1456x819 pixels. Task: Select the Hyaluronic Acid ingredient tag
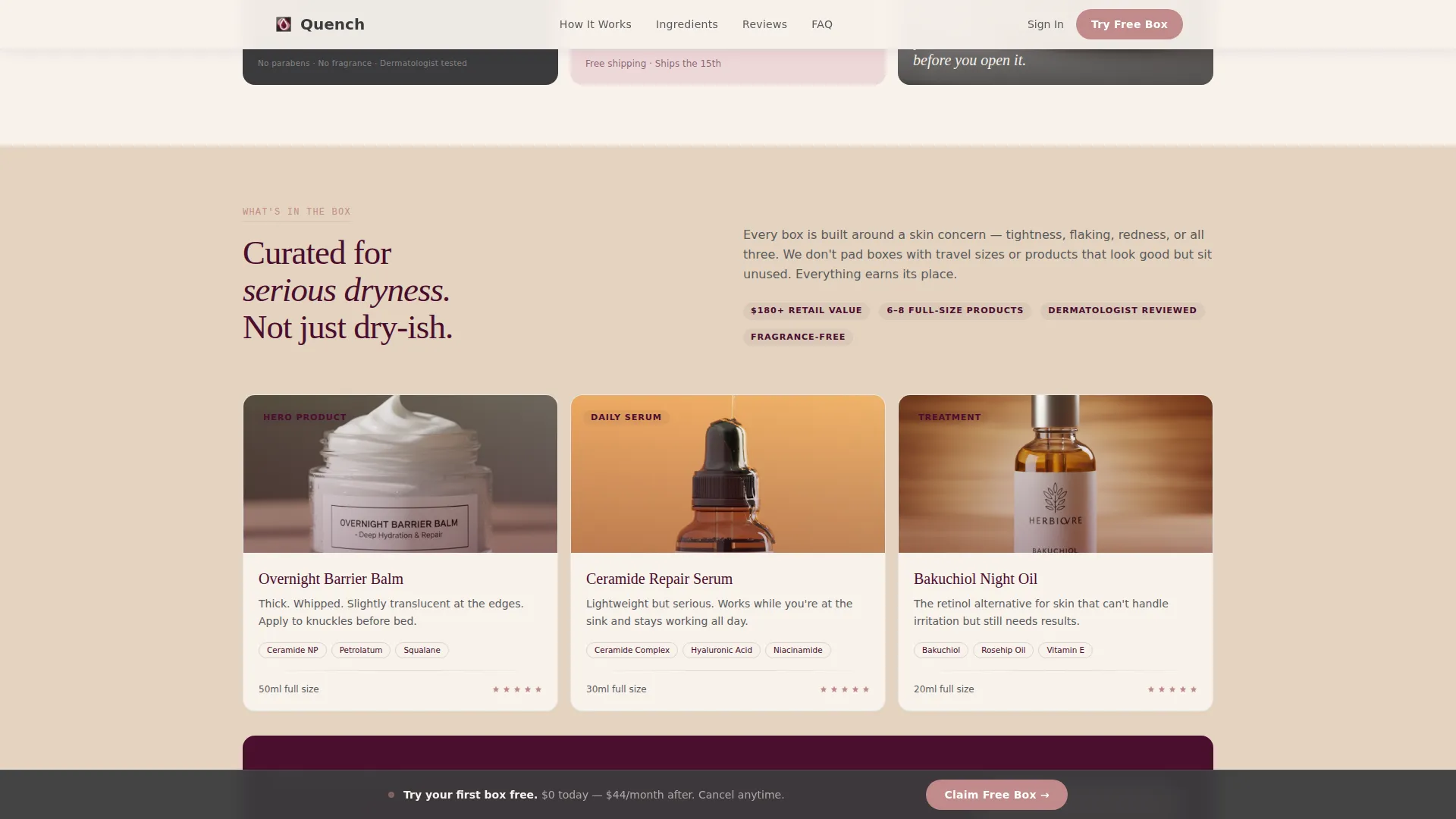(721, 650)
